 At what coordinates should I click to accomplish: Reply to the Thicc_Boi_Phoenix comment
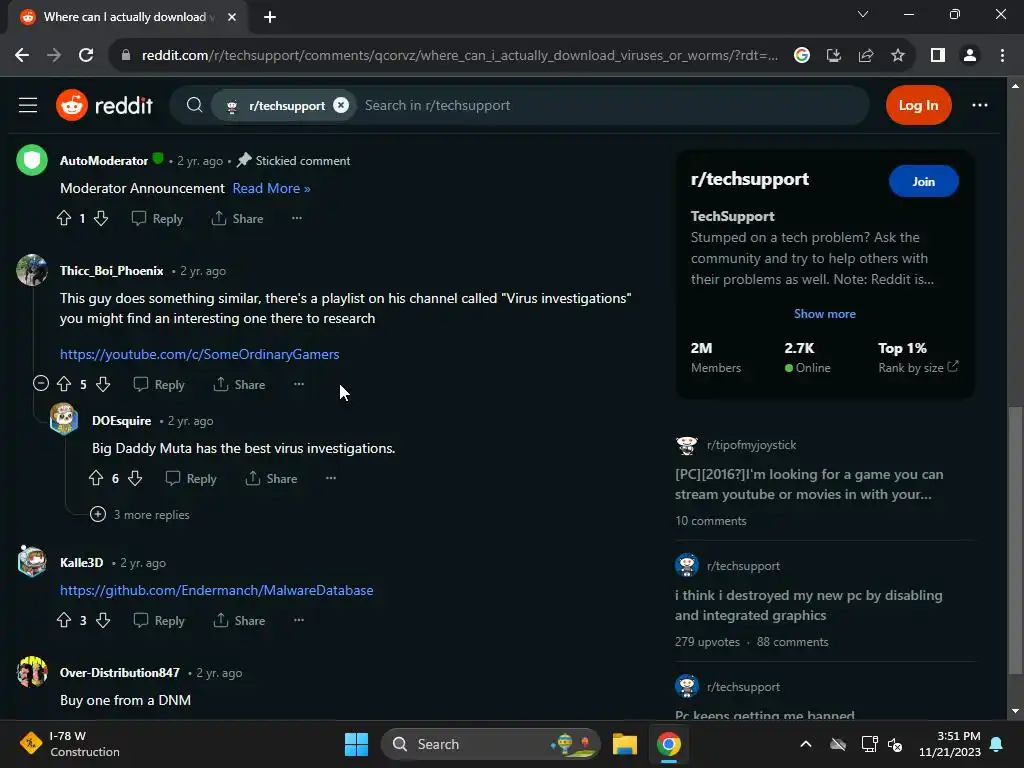159,384
